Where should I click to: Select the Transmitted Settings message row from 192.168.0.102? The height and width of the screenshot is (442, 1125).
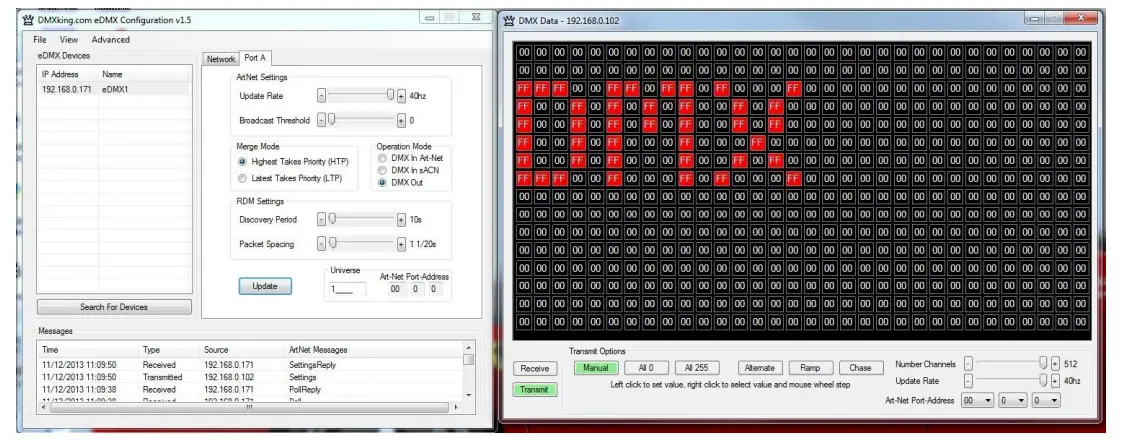coord(251,377)
